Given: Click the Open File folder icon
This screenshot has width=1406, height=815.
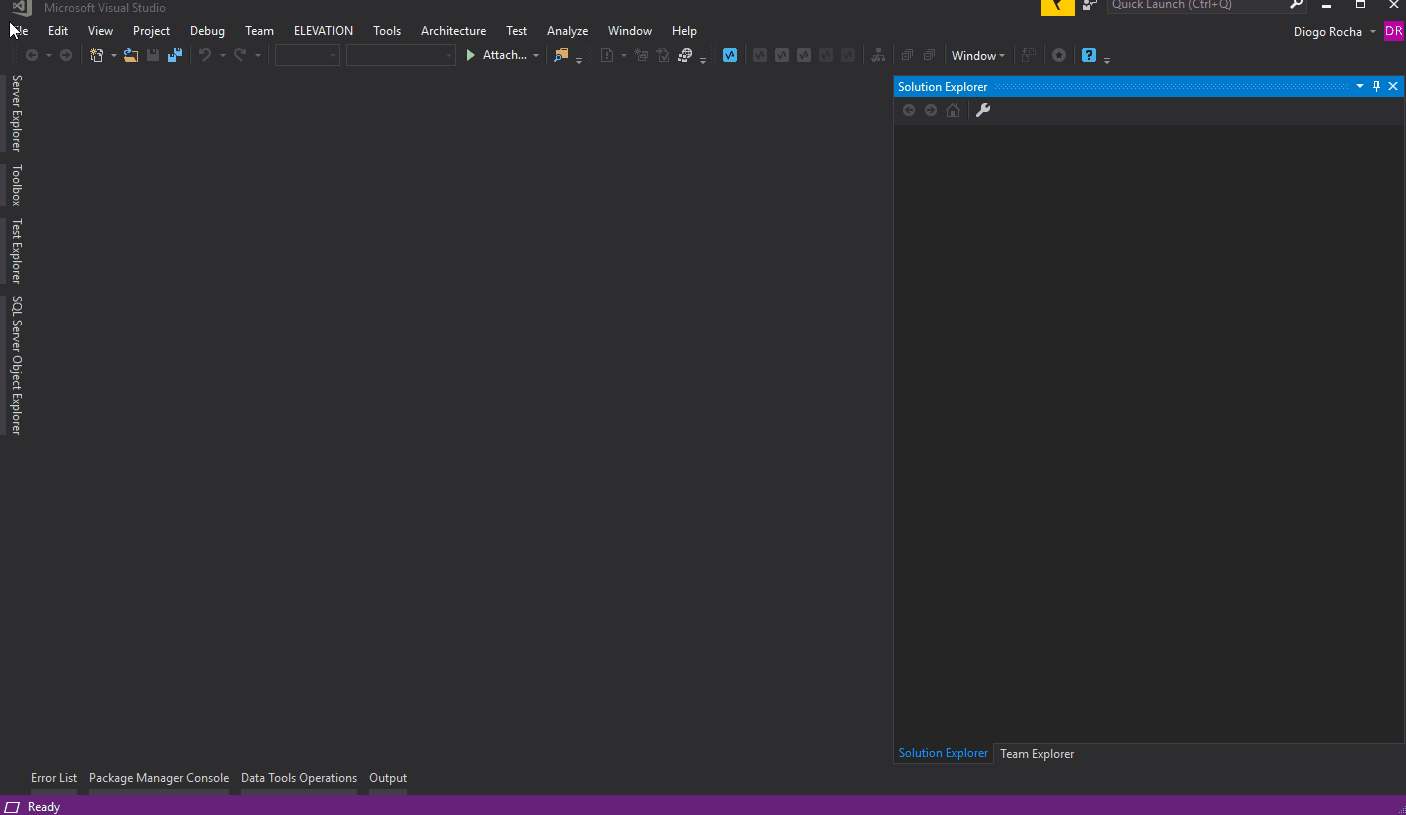Looking at the screenshot, I should pyautogui.click(x=131, y=56).
